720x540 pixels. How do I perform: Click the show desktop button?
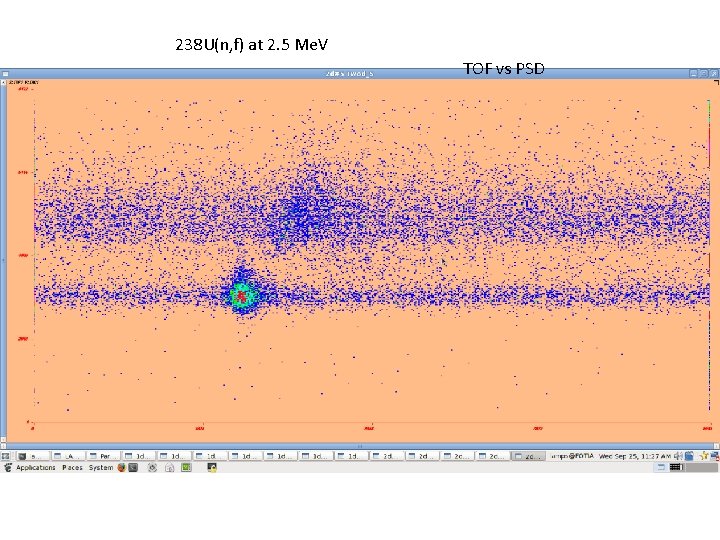pyautogui.click(x=5, y=456)
